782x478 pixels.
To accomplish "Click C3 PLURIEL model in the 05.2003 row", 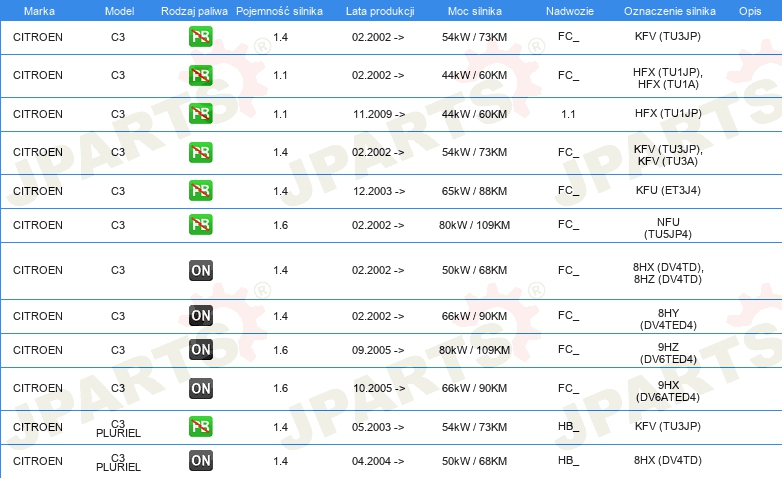I will tap(118, 429).
